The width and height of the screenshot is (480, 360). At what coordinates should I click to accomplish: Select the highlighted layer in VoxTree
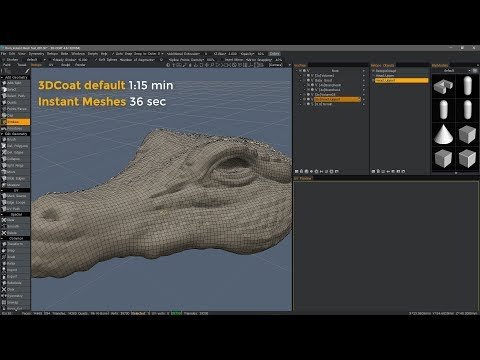pyautogui.click(x=337, y=99)
